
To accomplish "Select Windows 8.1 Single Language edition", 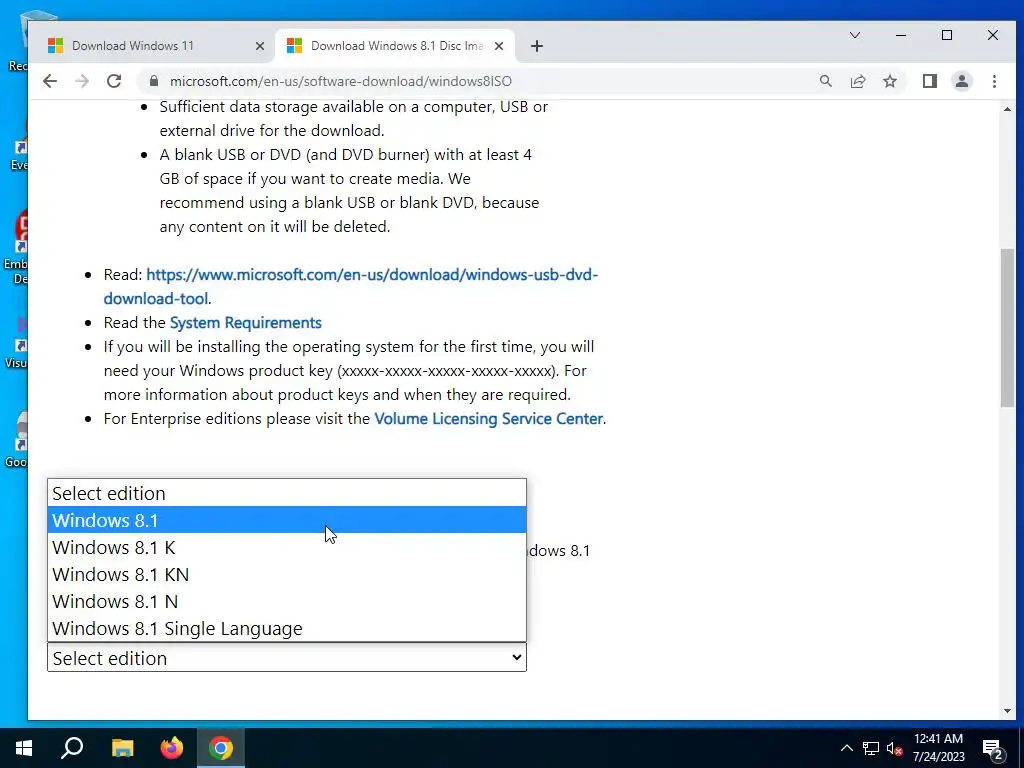I will (x=287, y=628).
